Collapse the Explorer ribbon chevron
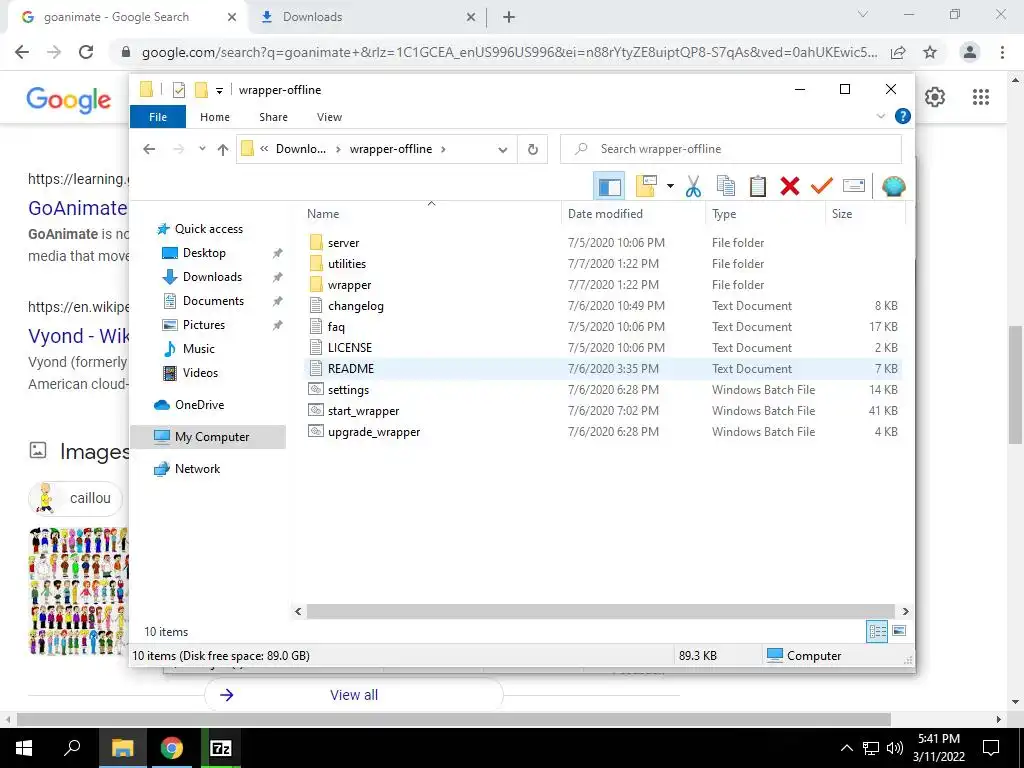Screen dimensions: 1024x768 tap(880, 116)
